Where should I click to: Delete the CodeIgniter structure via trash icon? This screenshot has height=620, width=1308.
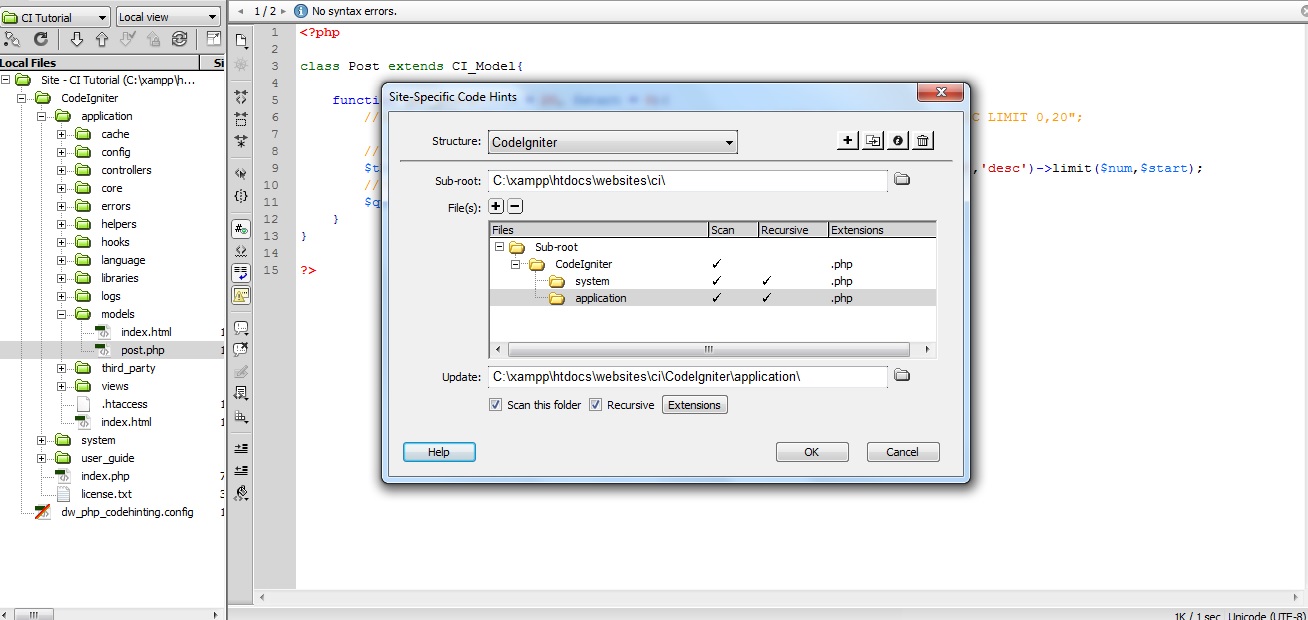(921, 141)
